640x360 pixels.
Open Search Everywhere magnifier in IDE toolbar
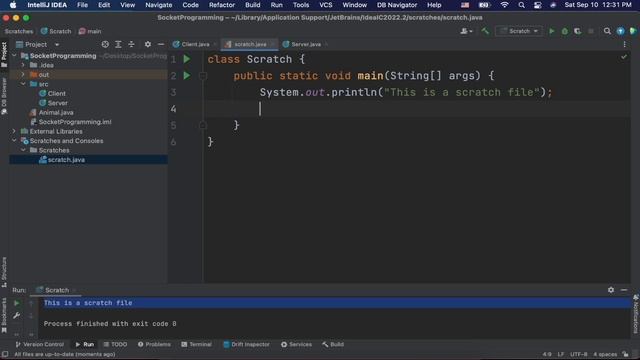click(607, 31)
